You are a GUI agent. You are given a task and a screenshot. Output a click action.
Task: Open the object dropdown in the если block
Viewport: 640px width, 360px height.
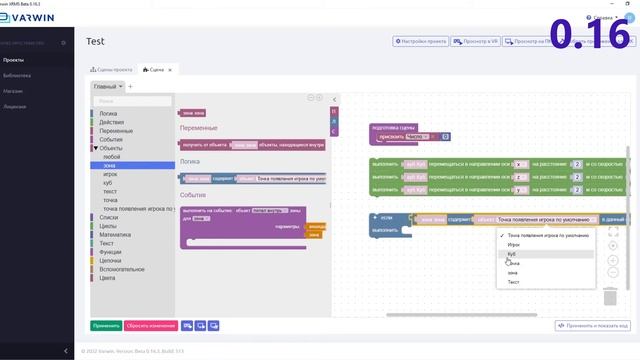point(547,220)
